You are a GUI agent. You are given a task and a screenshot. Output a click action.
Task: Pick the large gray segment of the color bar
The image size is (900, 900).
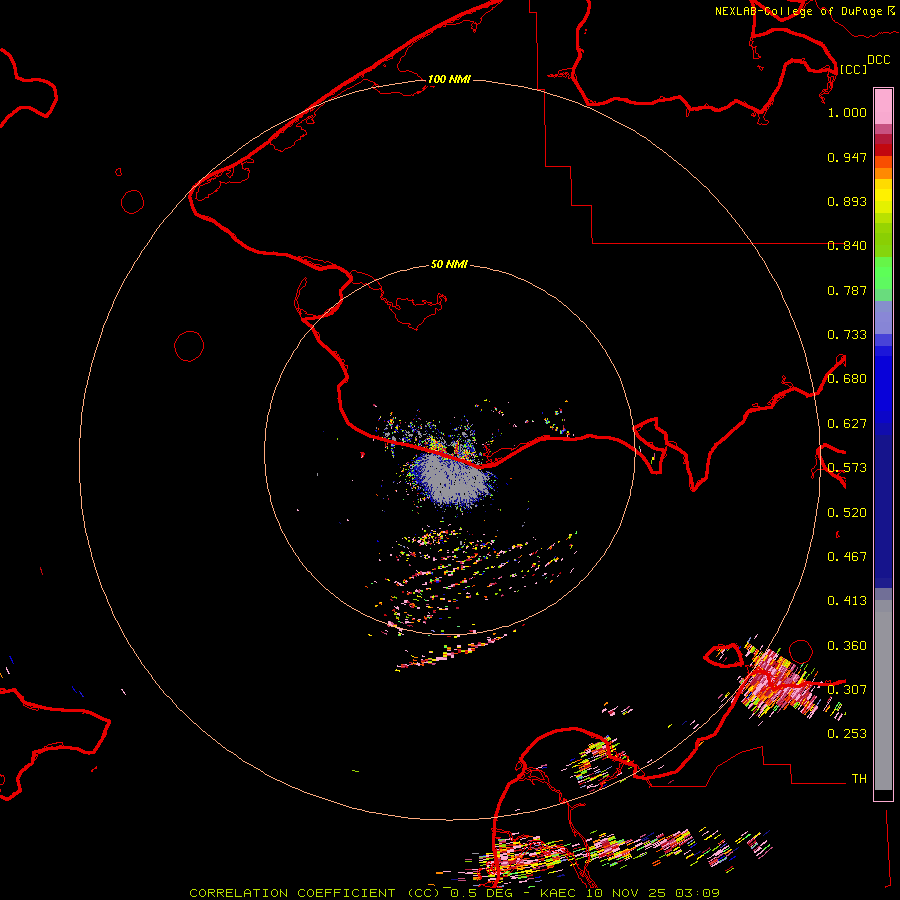tap(883, 695)
